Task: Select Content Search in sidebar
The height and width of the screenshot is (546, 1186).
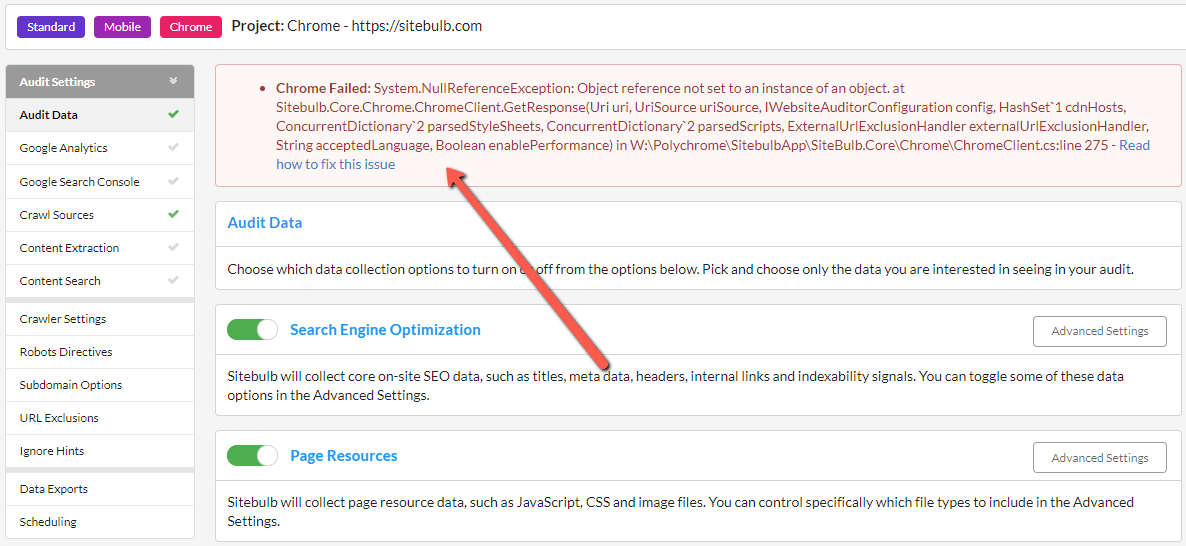Action: click(x=99, y=281)
